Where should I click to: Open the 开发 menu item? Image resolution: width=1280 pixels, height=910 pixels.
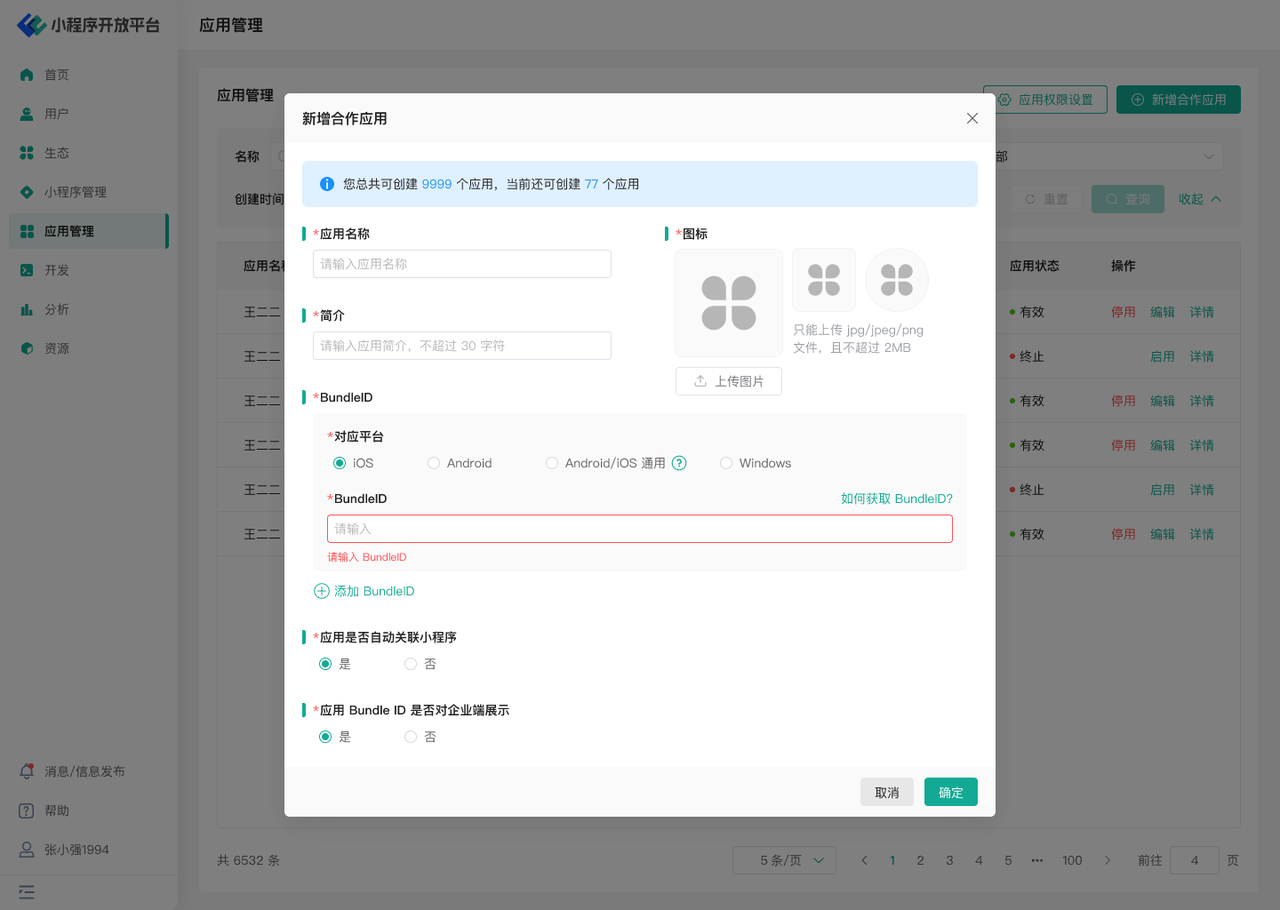tap(57, 270)
